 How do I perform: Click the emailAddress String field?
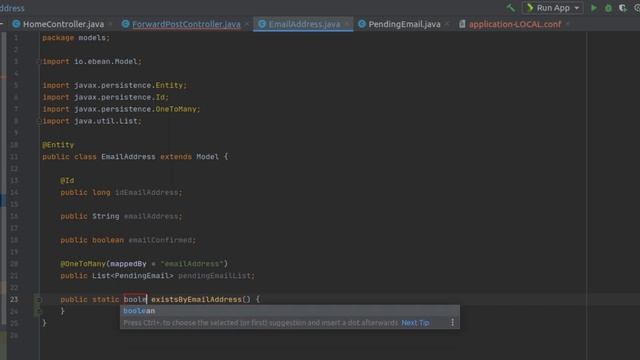pyautogui.click(x=151, y=216)
